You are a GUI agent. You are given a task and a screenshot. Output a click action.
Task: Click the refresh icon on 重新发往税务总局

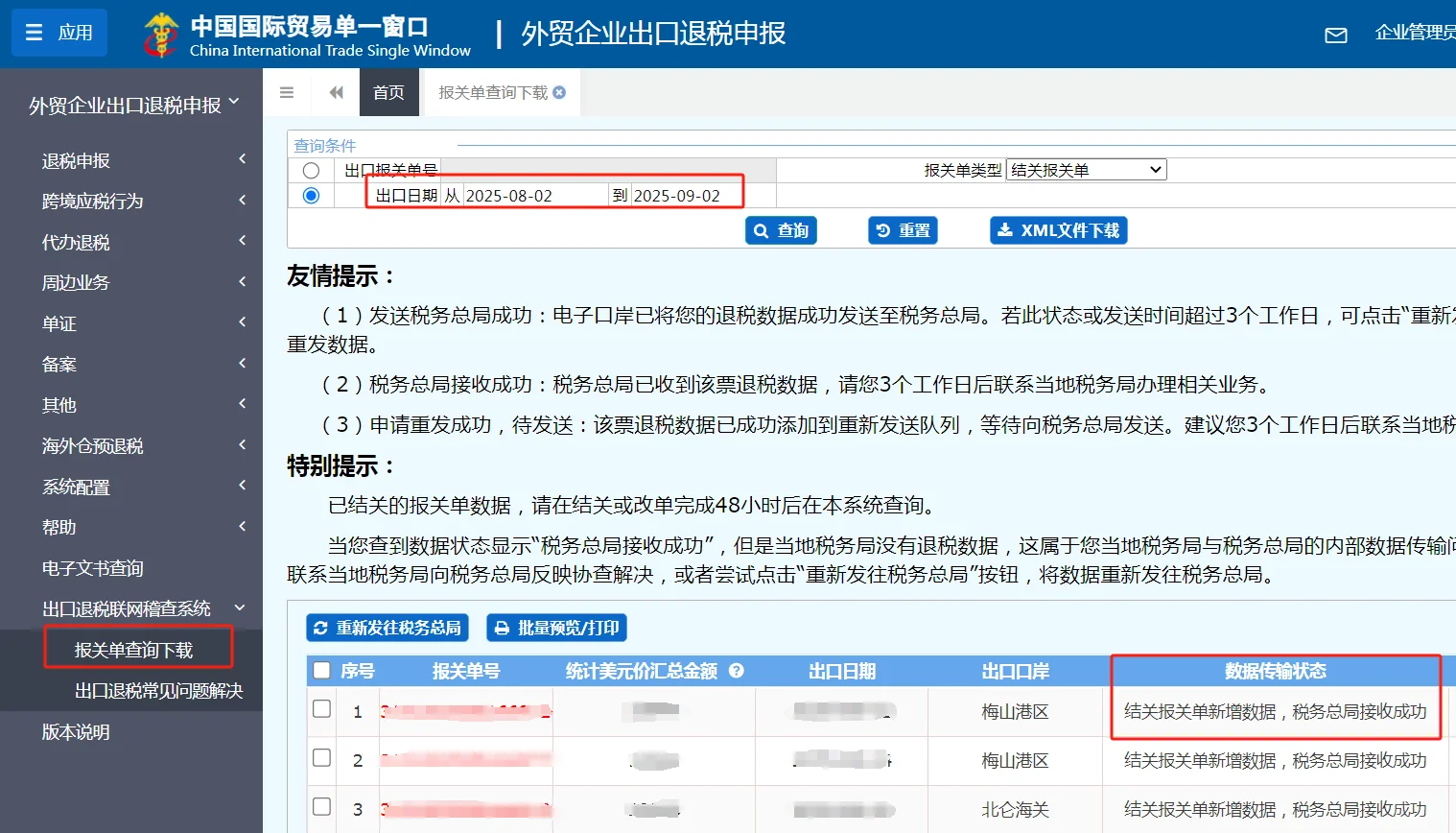[x=319, y=627]
